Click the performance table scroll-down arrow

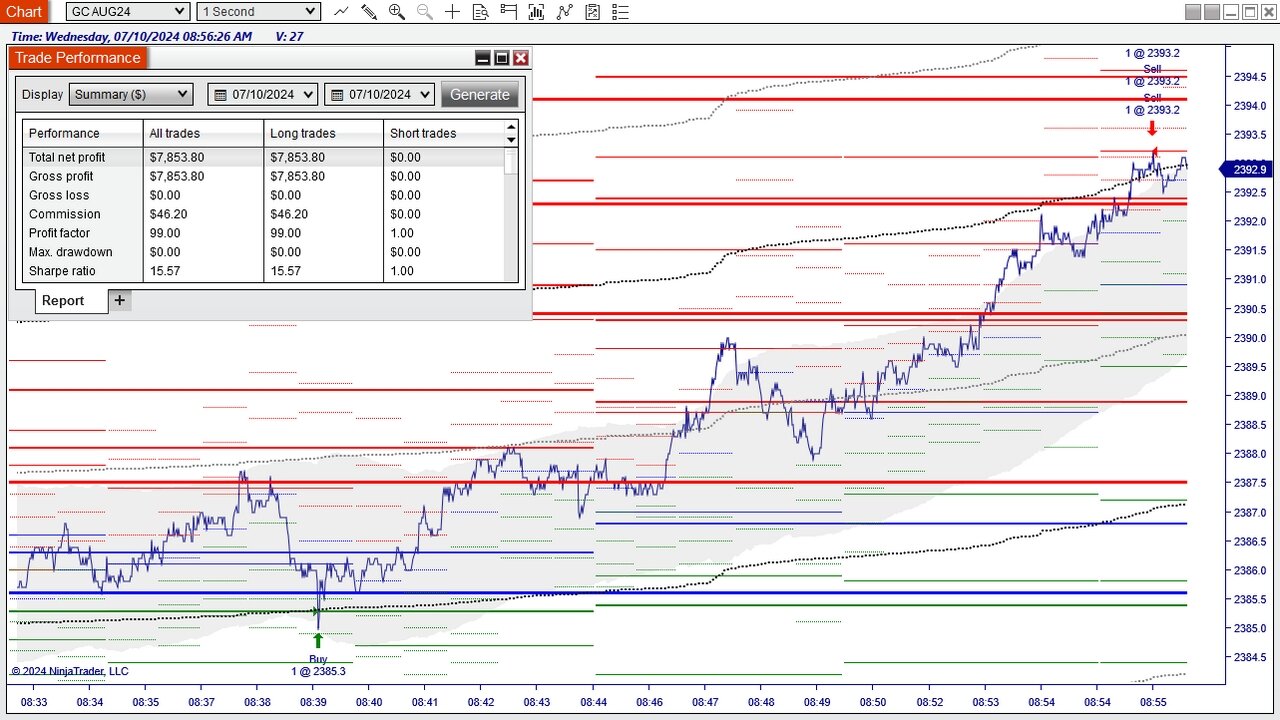point(511,140)
